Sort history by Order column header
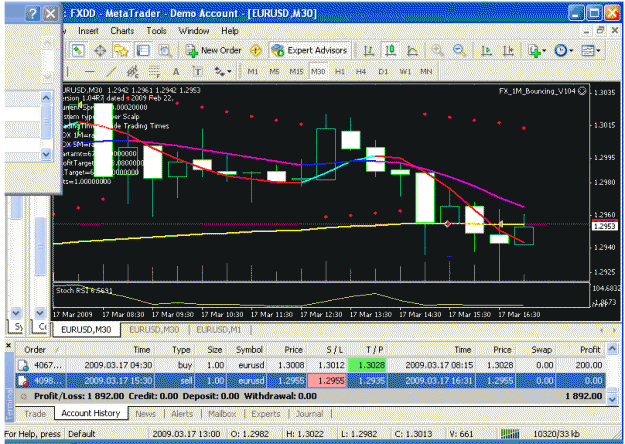 [x=40, y=350]
